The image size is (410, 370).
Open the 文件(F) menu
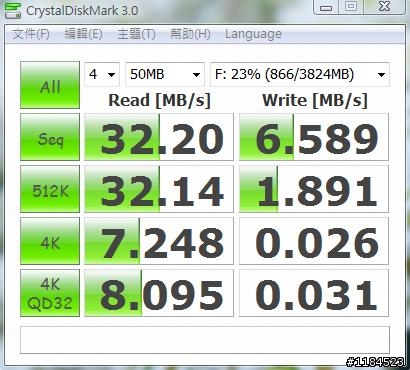tap(31, 34)
